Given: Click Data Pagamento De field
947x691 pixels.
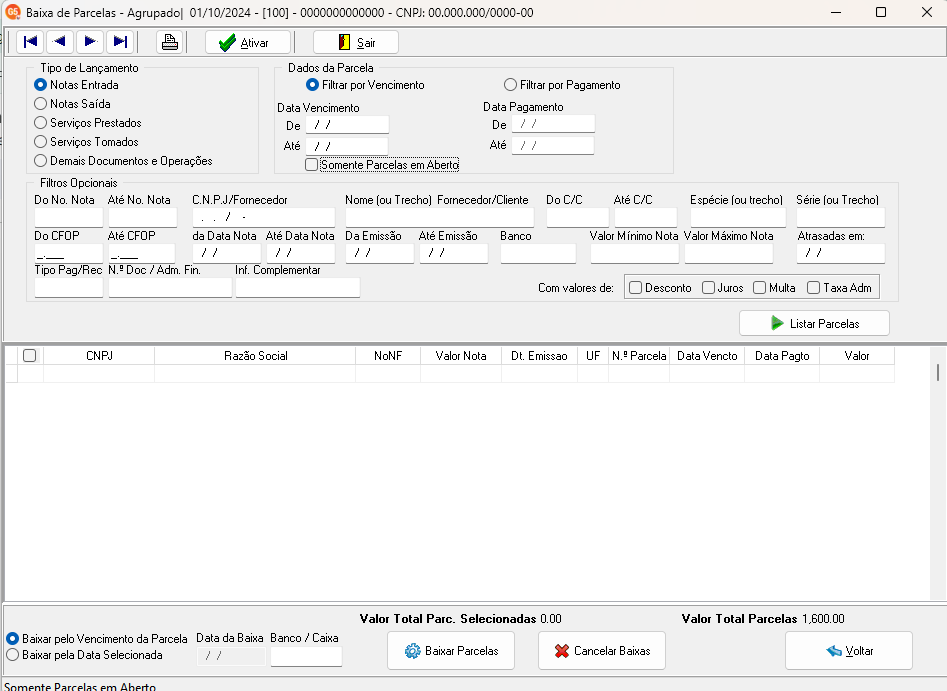Looking at the screenshot, I should click(x=553, y=124).
